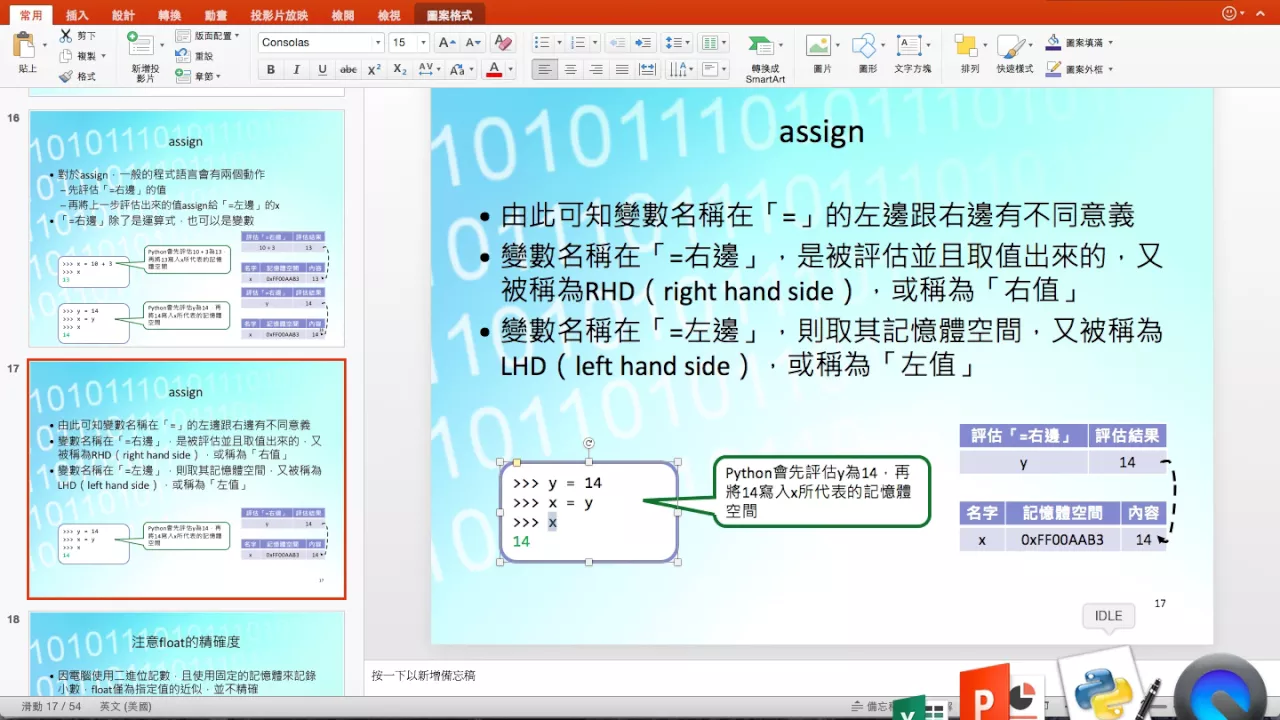The width and height of the screenshot is (1280, 720).
Task: Click the Format painter (格式) brush icon
Action: coord(65,76)
